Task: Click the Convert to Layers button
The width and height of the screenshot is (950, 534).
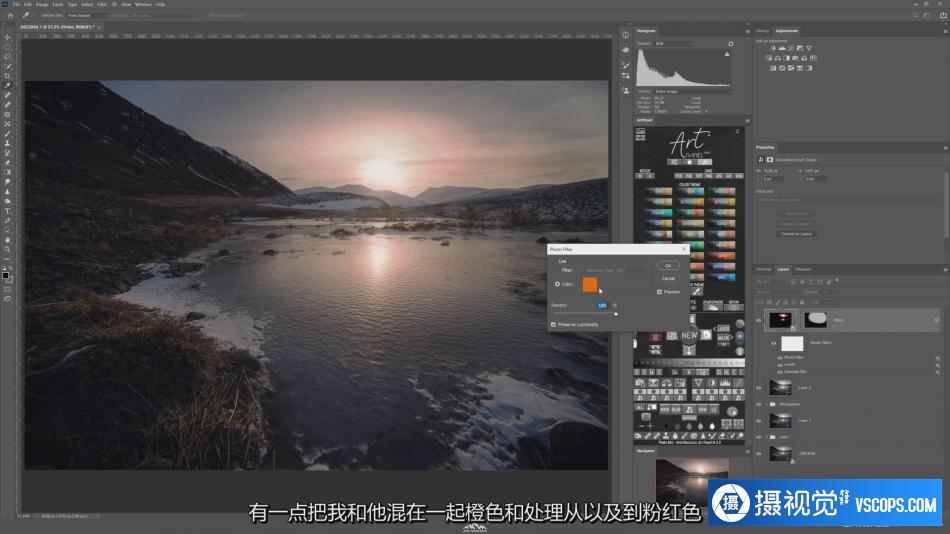Action: tap(796, 233)
